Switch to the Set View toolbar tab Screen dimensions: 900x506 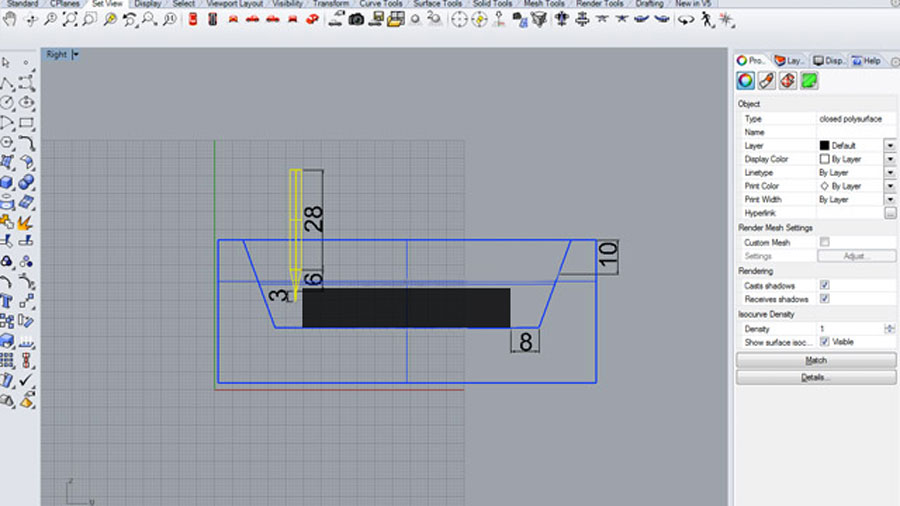pyautogui.click(x=107, y=3)
